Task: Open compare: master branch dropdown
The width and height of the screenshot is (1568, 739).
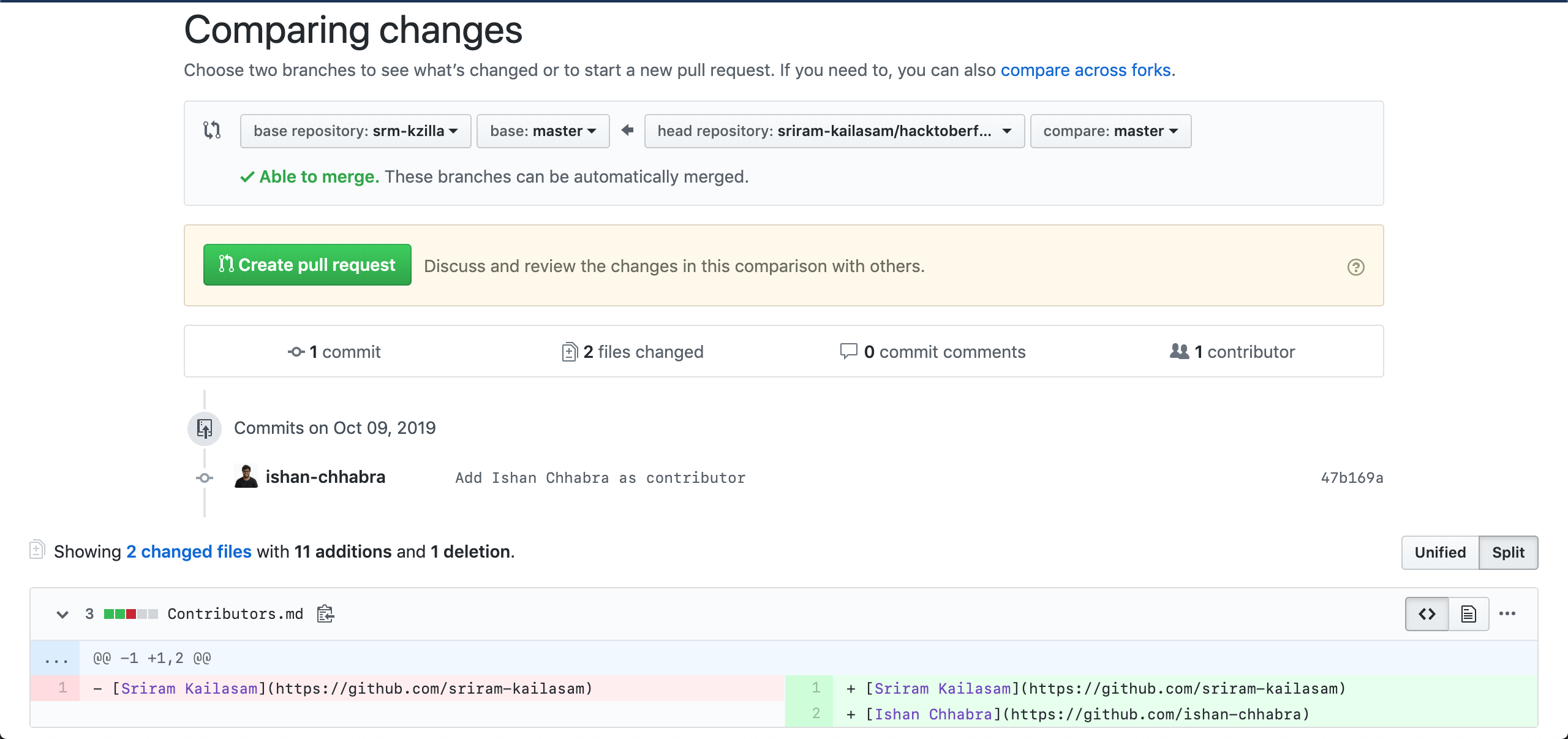Action: (1110, 131)
